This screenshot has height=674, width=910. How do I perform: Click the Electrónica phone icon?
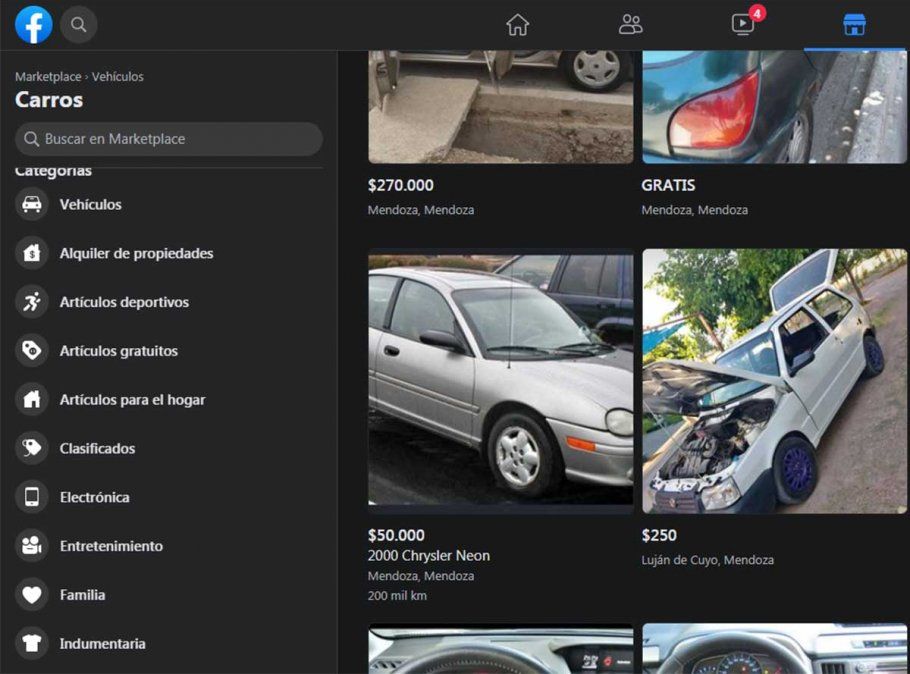[x=32, y=497]
